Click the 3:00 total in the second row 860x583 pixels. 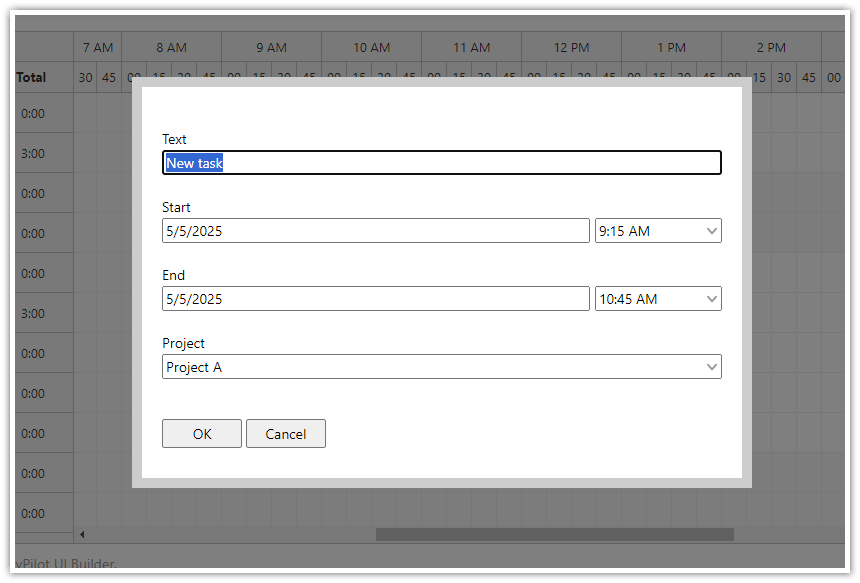32,153
